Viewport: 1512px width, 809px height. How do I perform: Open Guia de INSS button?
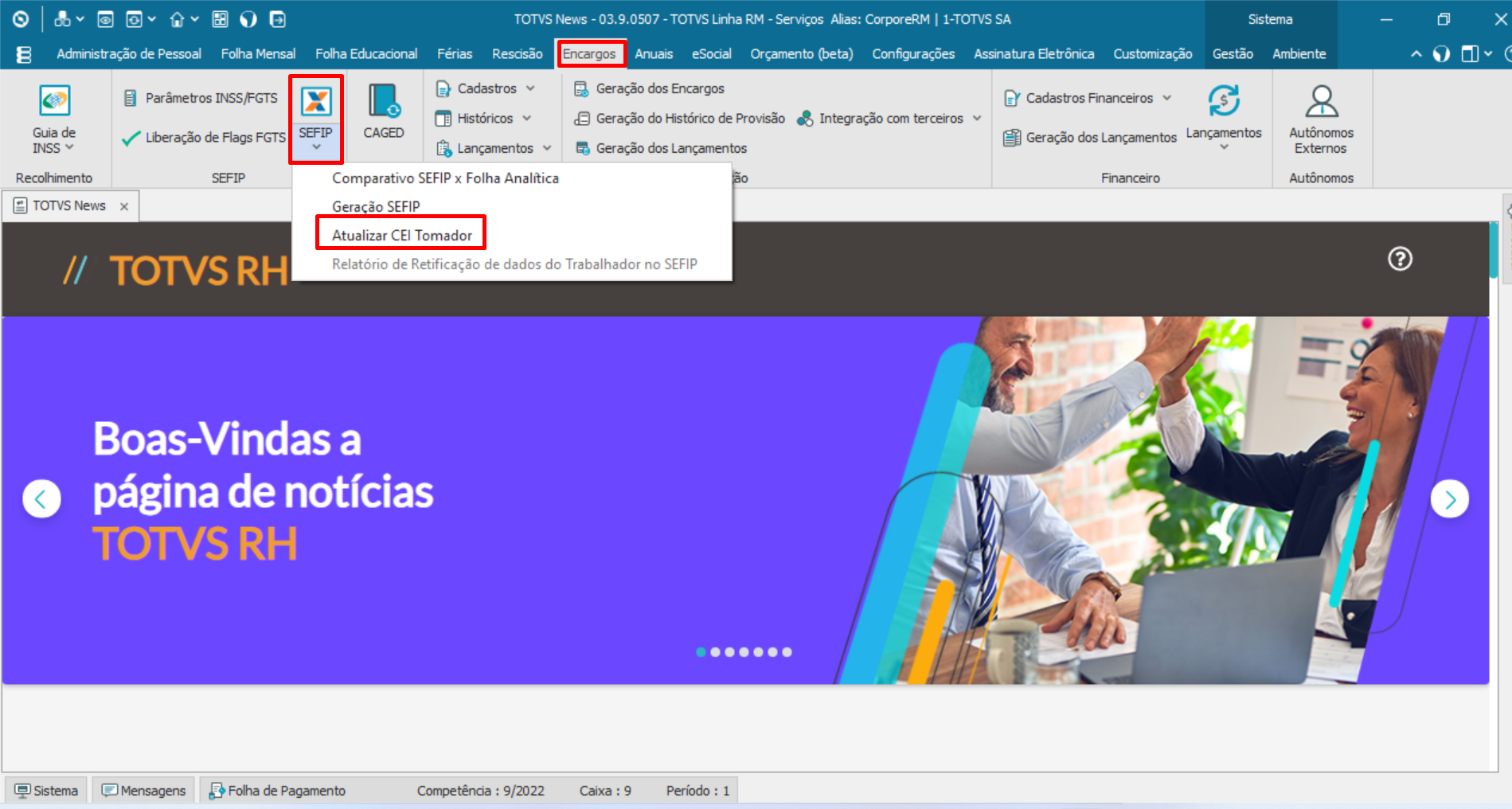[54, 119]
